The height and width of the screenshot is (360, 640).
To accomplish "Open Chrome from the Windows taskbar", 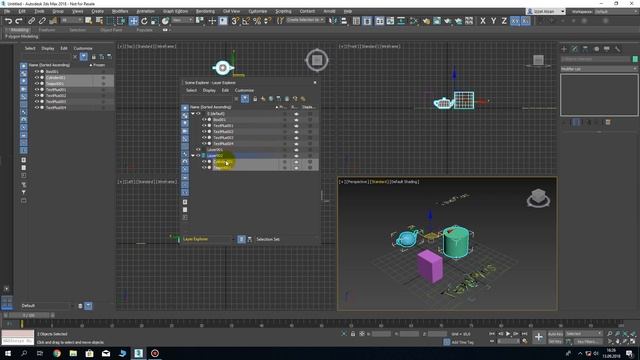I will pyautogui.click(x=57, y=353).
